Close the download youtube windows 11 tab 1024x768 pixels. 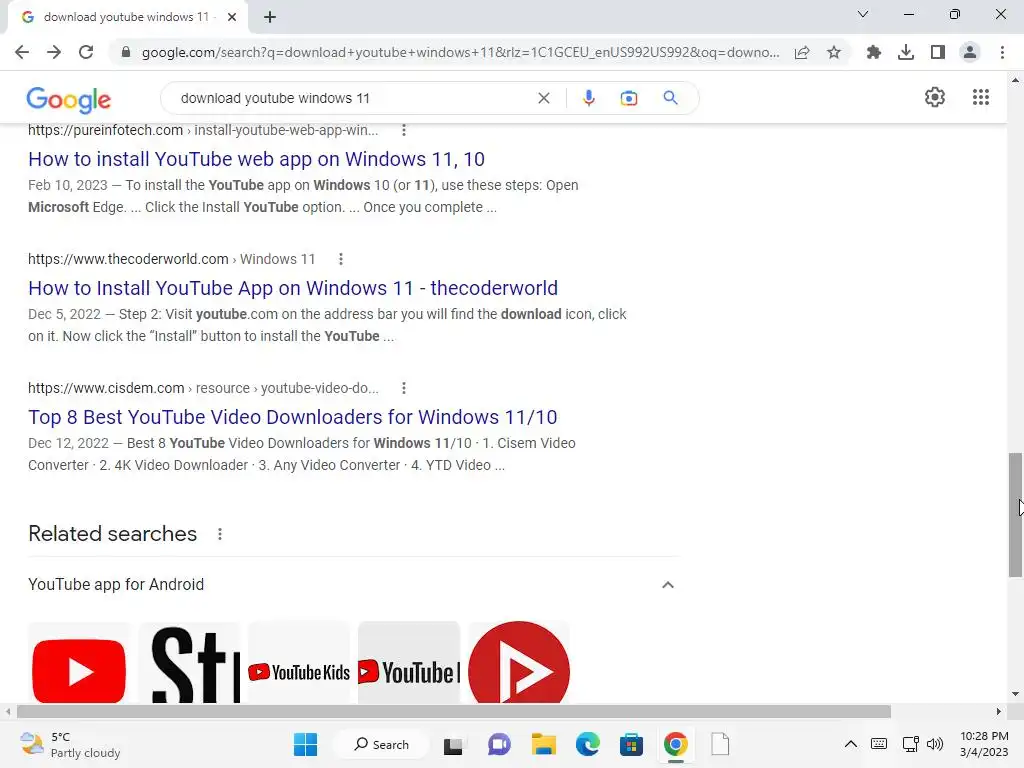[232, 17]
